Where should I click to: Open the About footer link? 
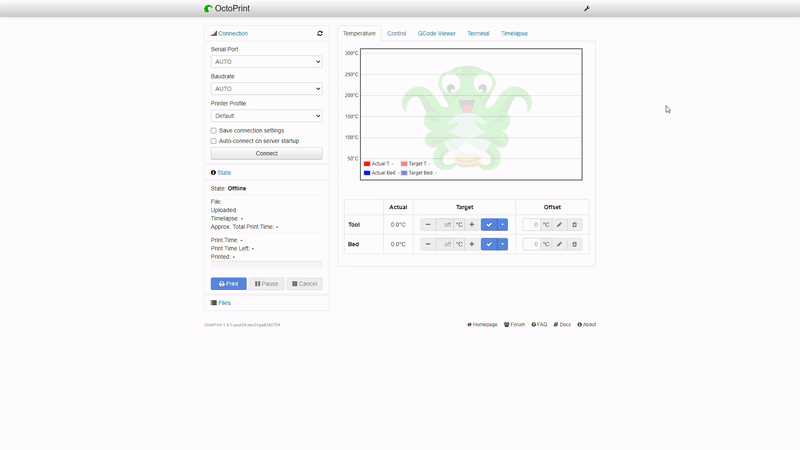point(587,324)
